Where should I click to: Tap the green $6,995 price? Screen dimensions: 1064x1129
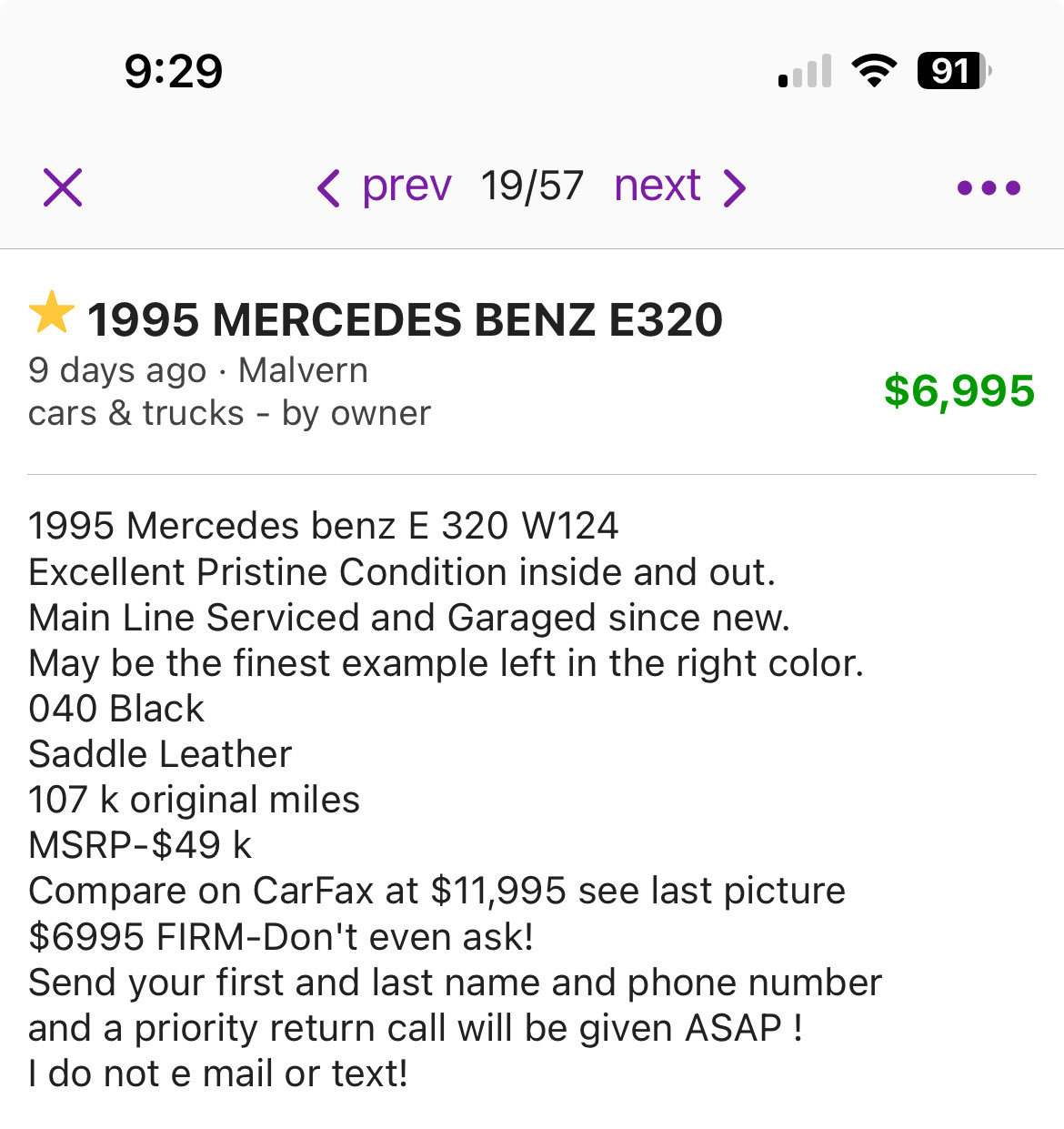tap(959, 391)
